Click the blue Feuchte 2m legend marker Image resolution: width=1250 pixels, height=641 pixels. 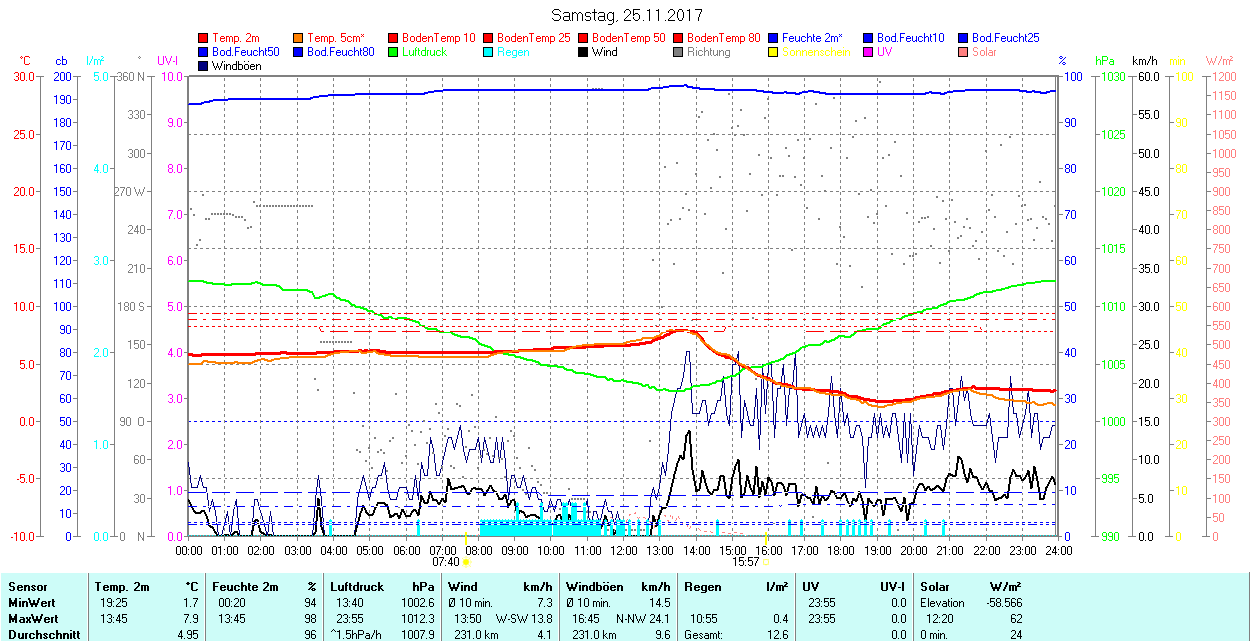pyautogui.click(x=774, y=38)
